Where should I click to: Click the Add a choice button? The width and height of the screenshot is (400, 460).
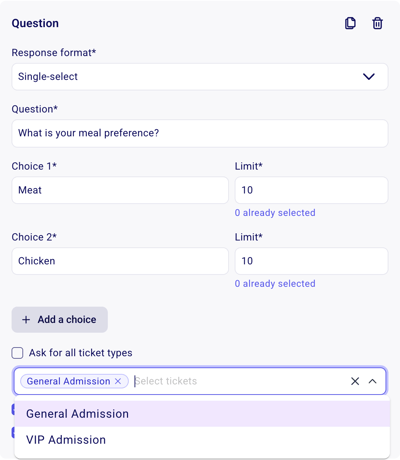(60, 320)
